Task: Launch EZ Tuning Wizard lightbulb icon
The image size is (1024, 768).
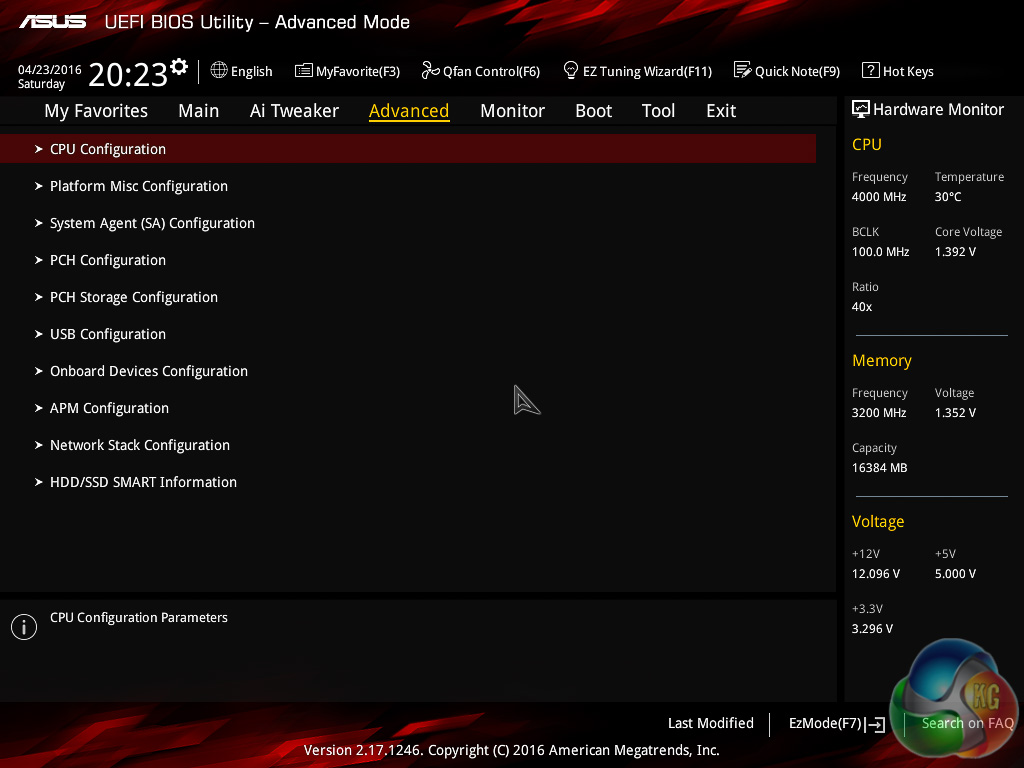Action: [571, 70]
